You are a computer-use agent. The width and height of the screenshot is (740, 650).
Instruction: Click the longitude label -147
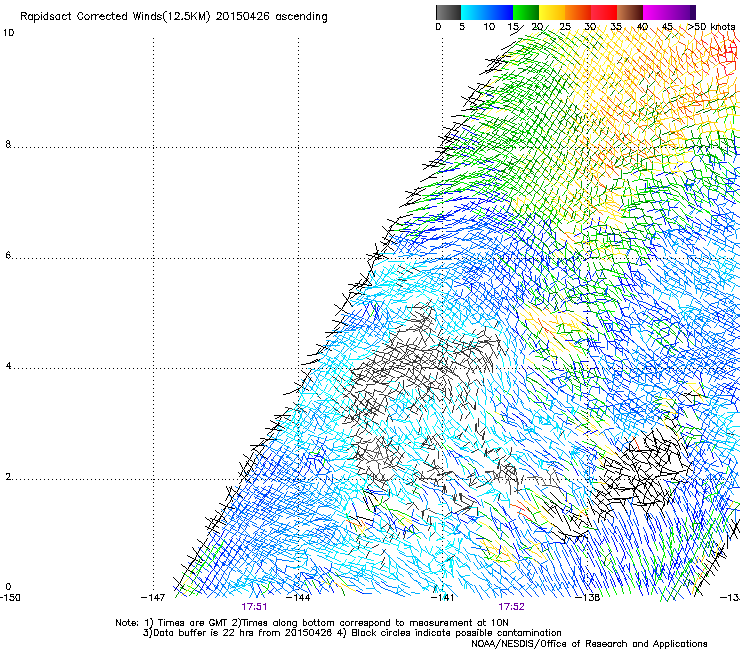(153, 598)
